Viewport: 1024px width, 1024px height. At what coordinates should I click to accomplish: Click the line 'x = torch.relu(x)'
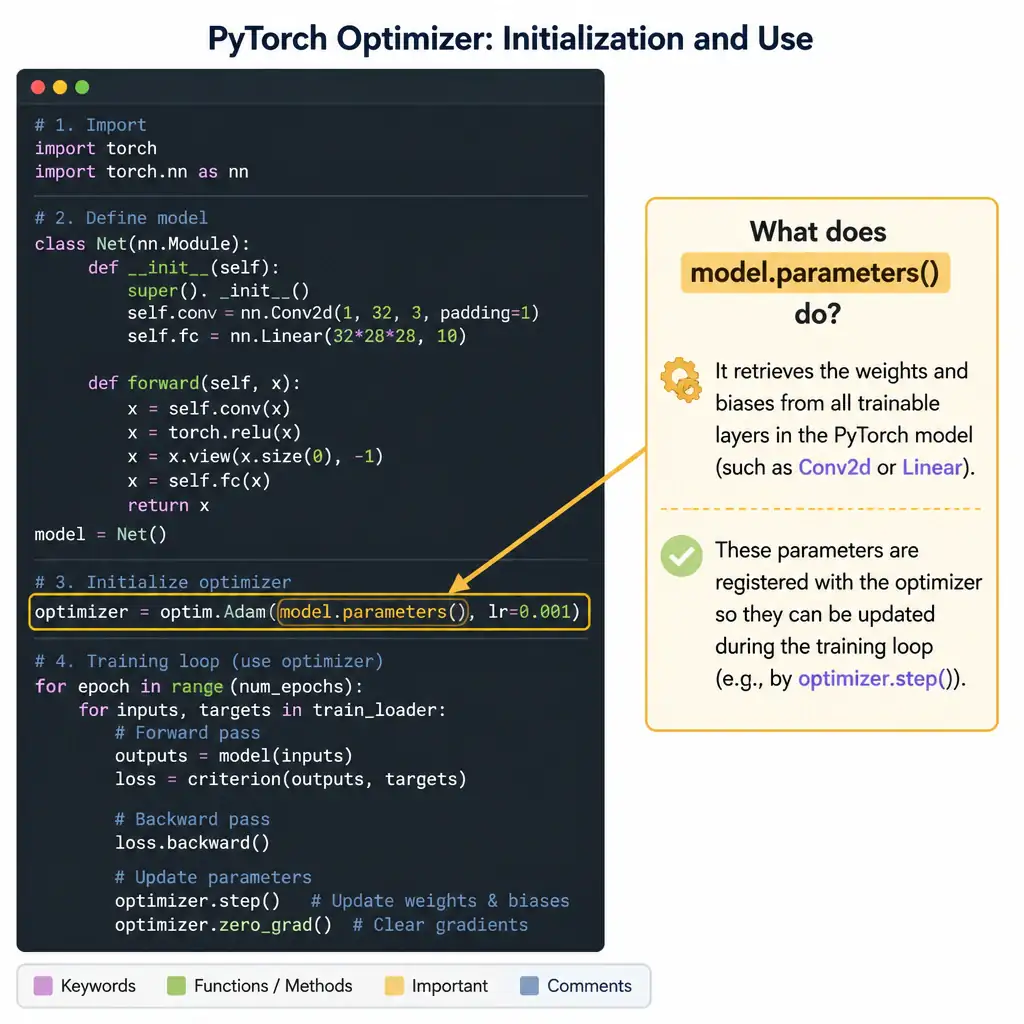click(214, 432)
